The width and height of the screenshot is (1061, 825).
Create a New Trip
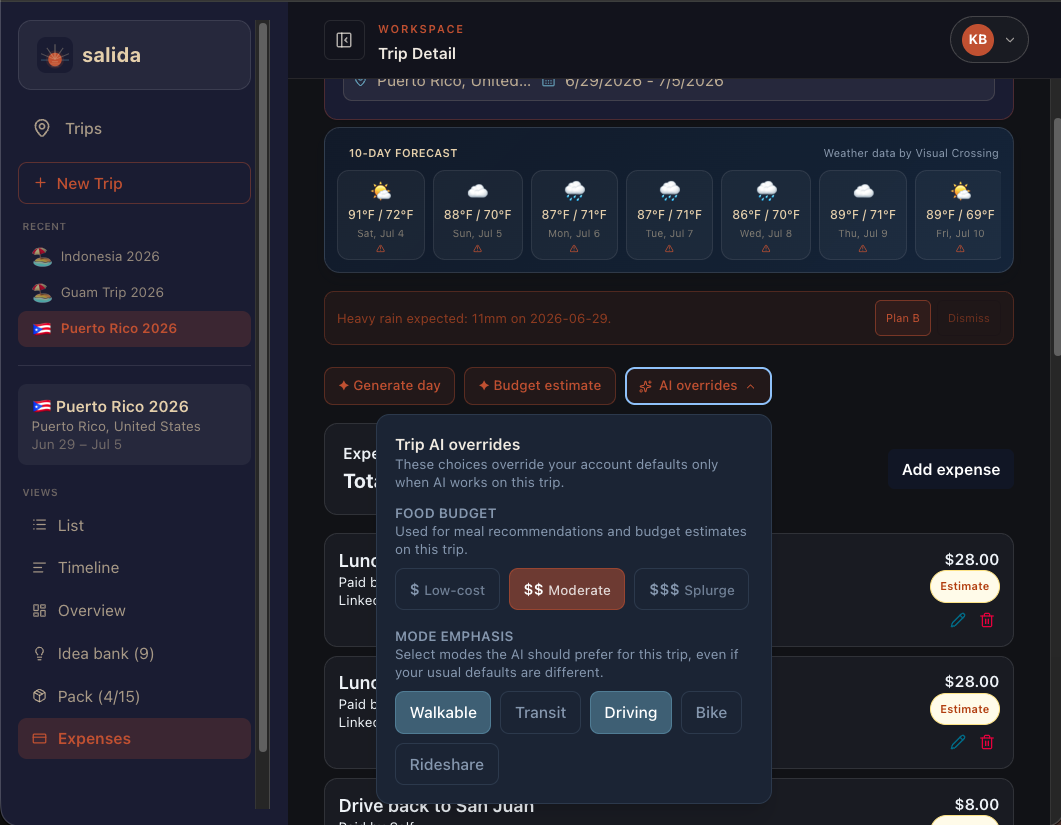[x=134, y=183]
